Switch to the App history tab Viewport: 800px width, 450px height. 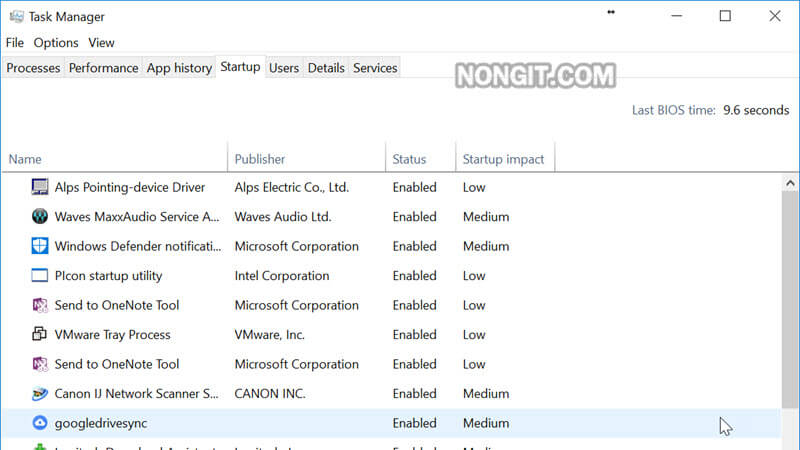click(x=179, y=68)
